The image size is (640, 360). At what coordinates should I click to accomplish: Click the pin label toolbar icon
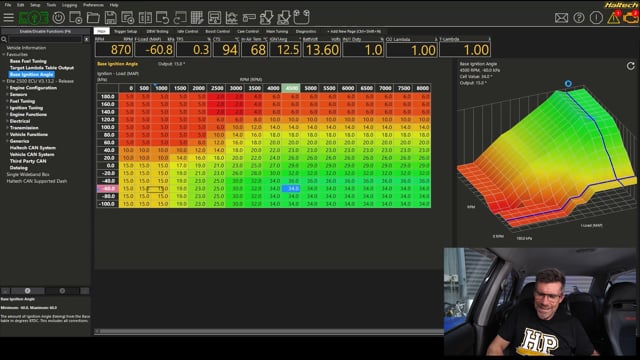point(249,18)
